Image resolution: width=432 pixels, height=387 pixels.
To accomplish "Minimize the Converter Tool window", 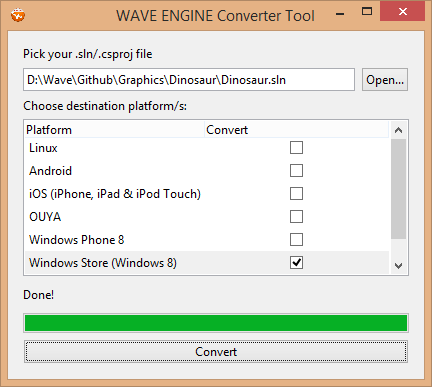I will click(340, 13).
